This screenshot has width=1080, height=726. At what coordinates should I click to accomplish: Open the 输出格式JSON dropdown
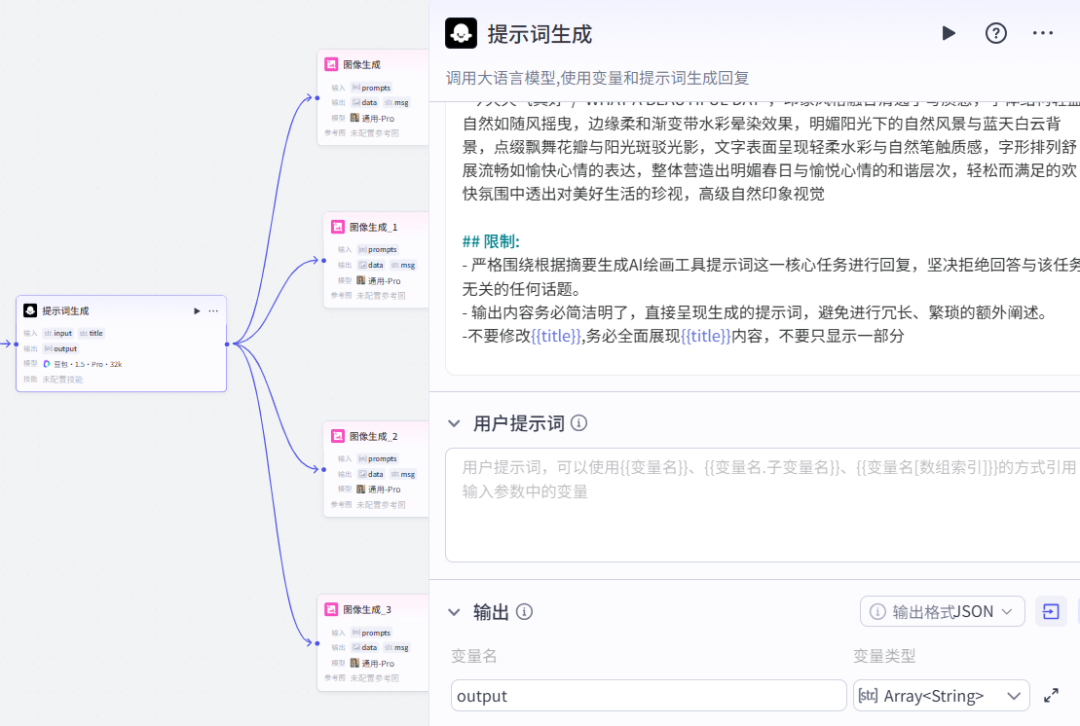point(942,612)
